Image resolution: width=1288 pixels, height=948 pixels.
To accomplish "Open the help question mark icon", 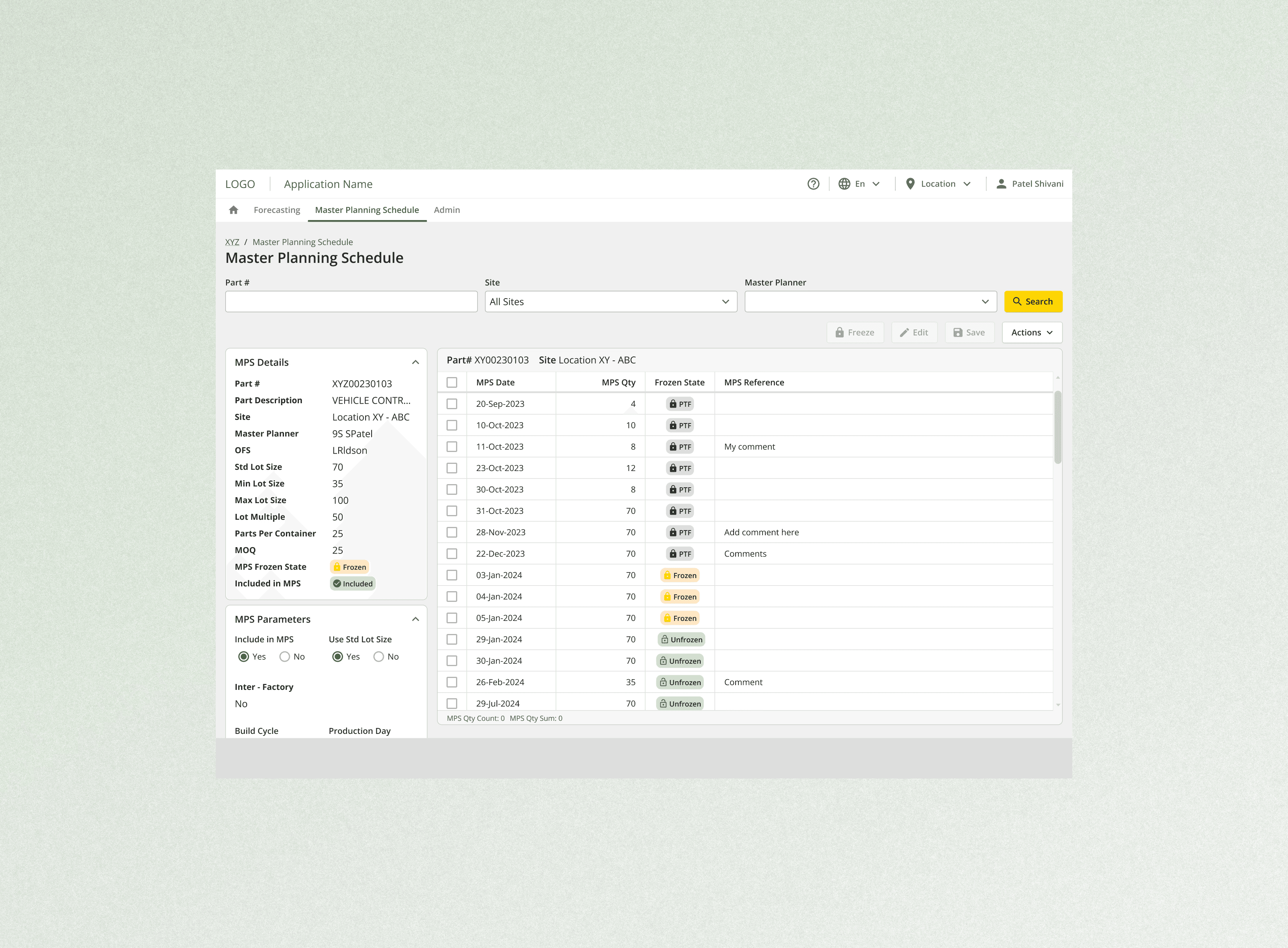I will point(813,184).
